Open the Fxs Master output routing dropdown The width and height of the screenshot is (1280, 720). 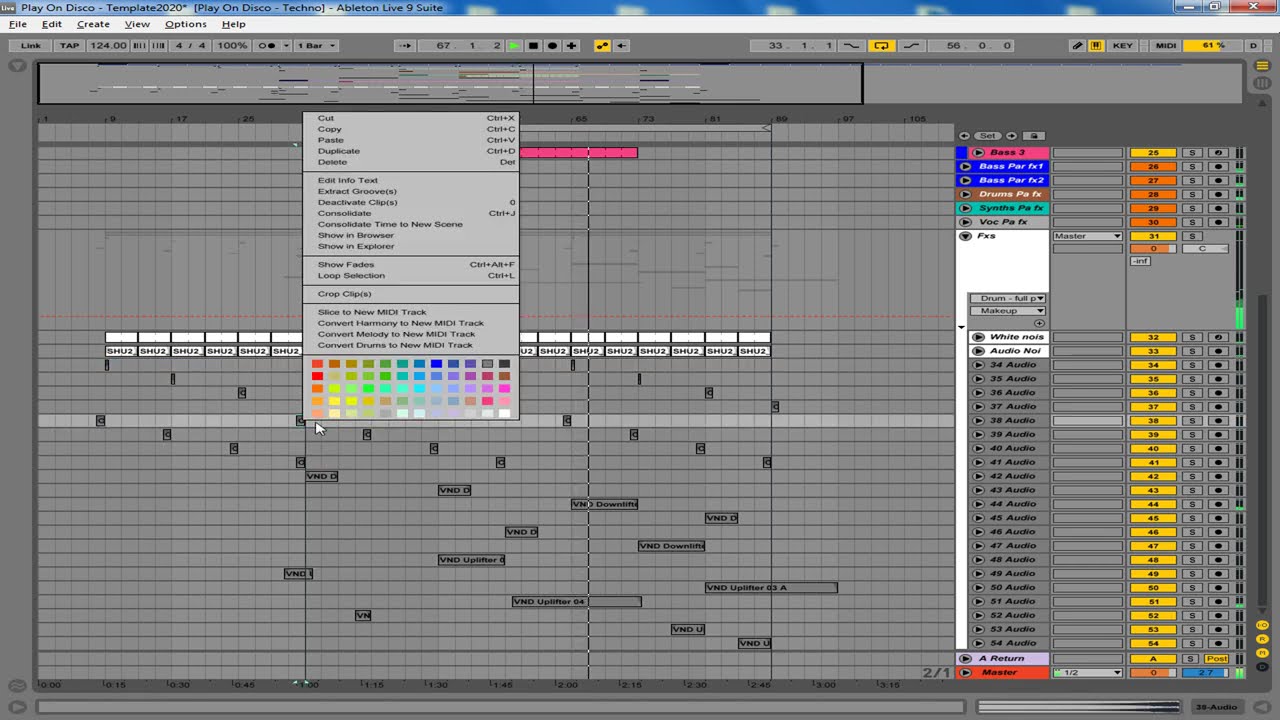(x=1087, y=236)
